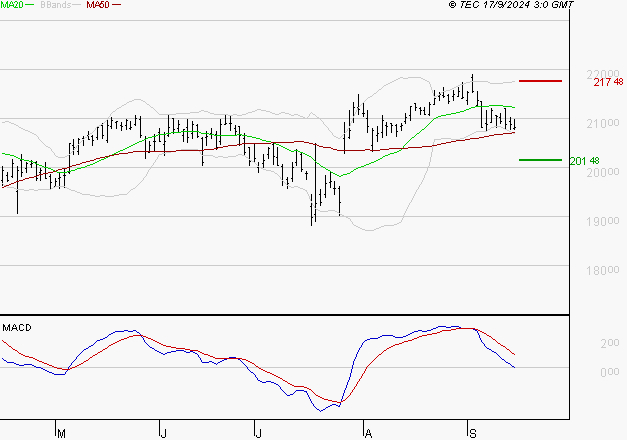Click the 200.00 price axis label

(603, 172)
